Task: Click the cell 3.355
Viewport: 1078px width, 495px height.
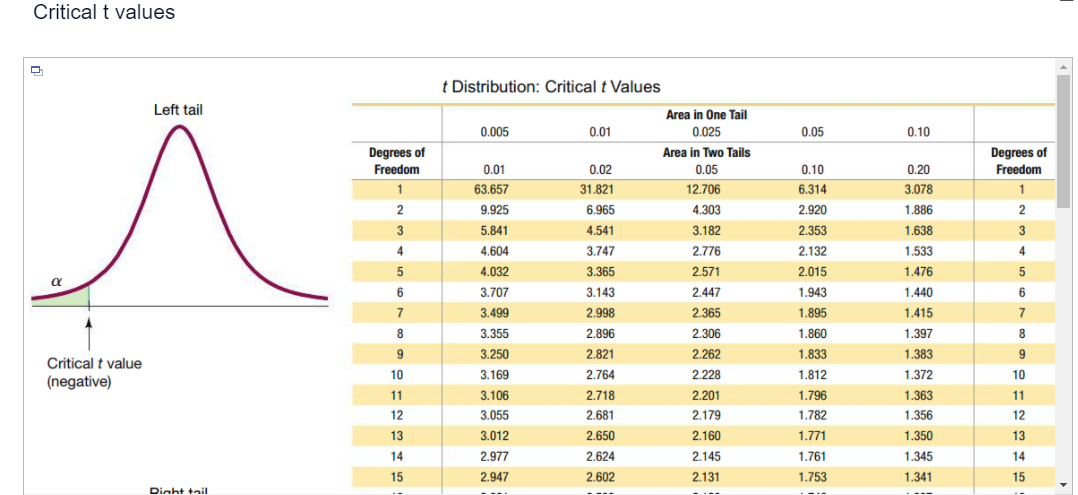Action: 494,334
